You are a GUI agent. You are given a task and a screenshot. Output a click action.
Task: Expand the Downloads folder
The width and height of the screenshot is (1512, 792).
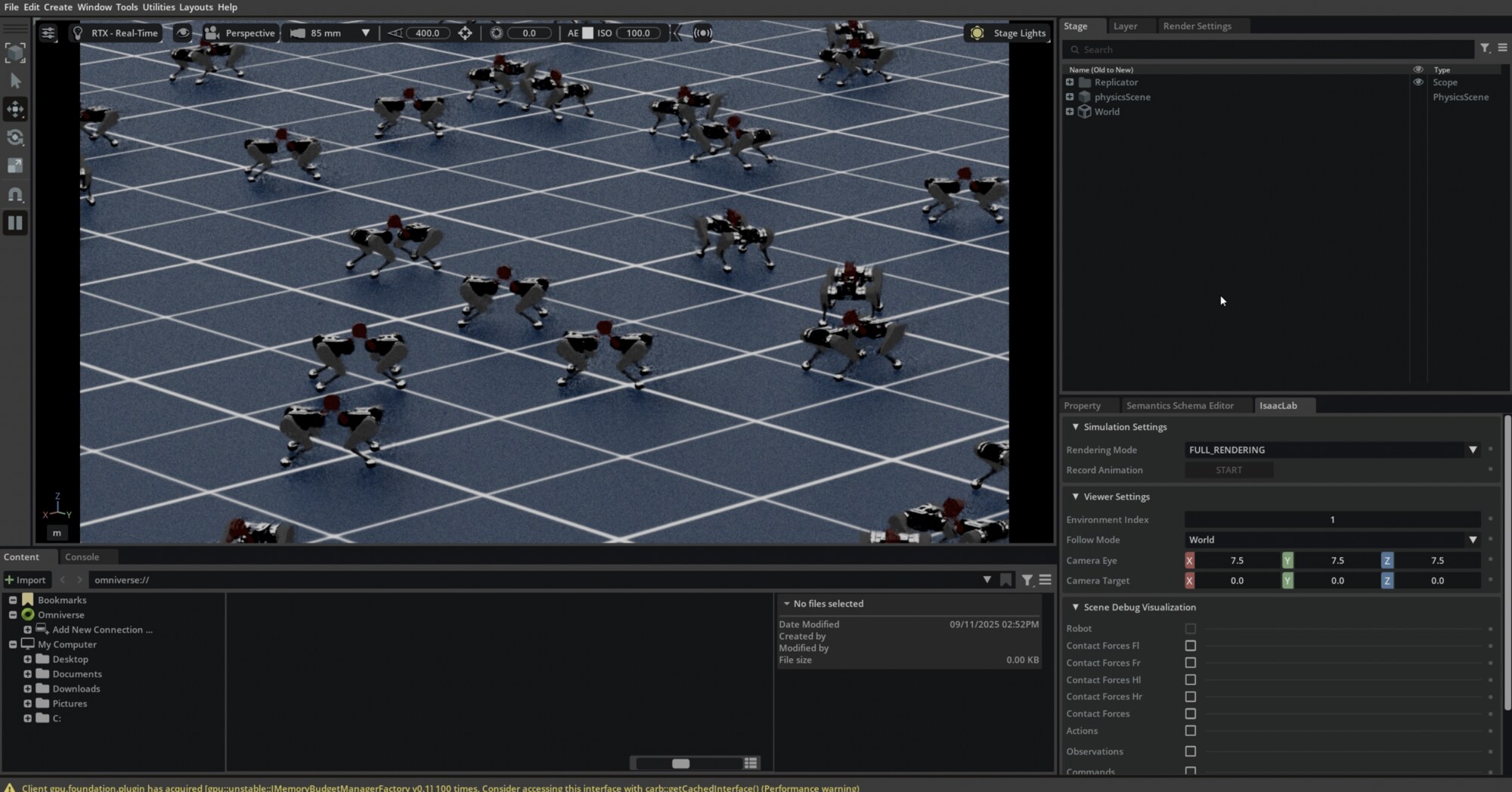point(28,688)
